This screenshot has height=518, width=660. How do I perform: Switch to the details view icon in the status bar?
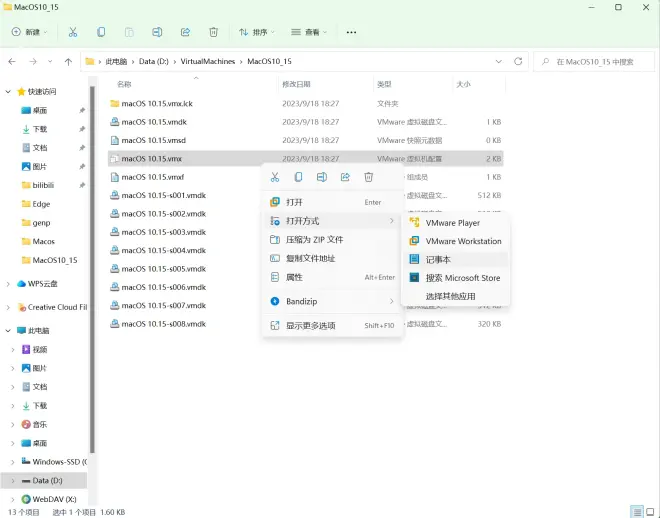[x=637, y=512]
